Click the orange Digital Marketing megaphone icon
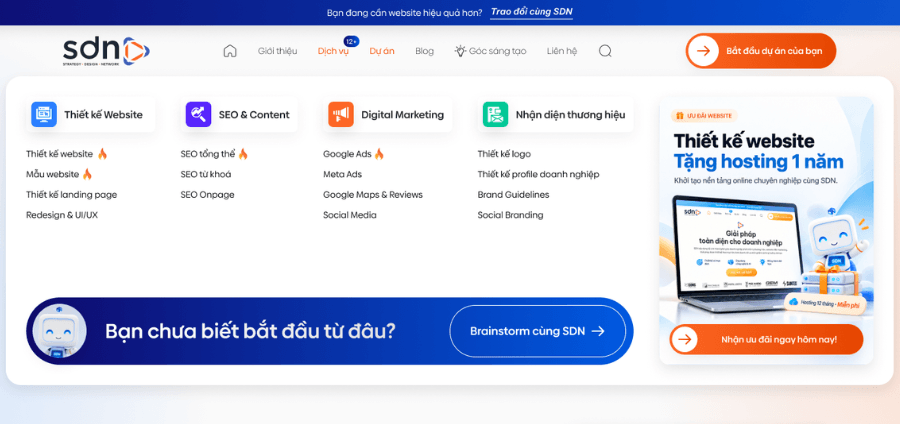The width and height of the screenshot is (900, 424). click(x=341, y=114)
